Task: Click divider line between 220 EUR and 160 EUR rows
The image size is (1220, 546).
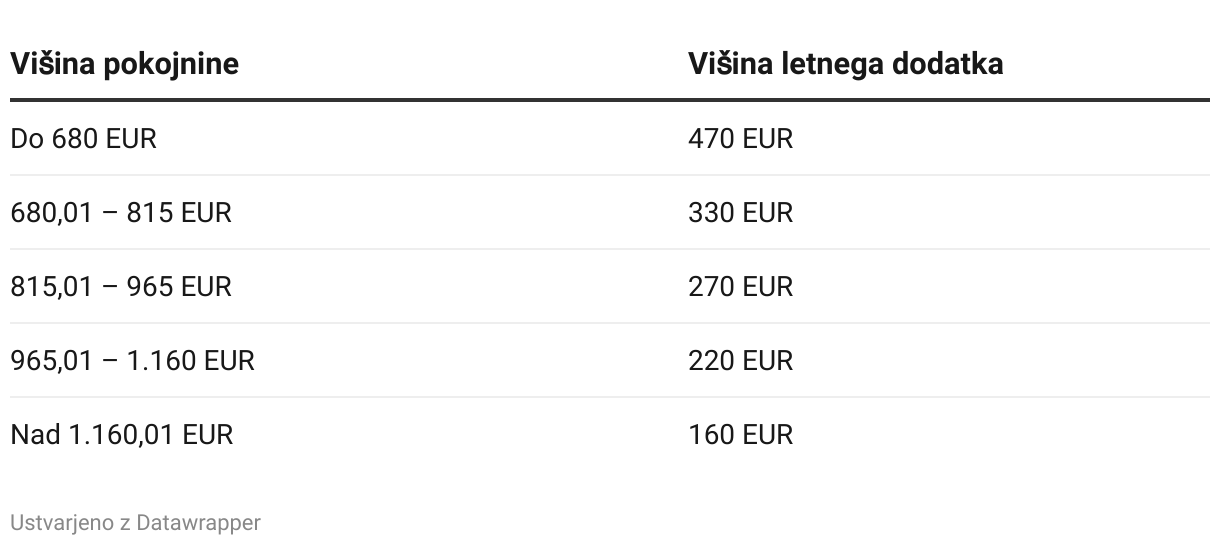Action: pyautogui.click(x=610, y=397)
